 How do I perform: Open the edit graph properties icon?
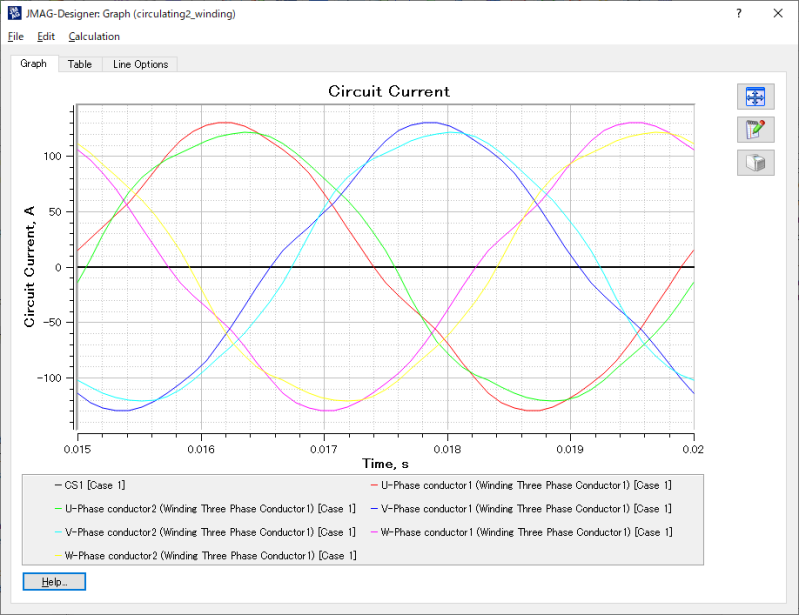pos(755,129)
